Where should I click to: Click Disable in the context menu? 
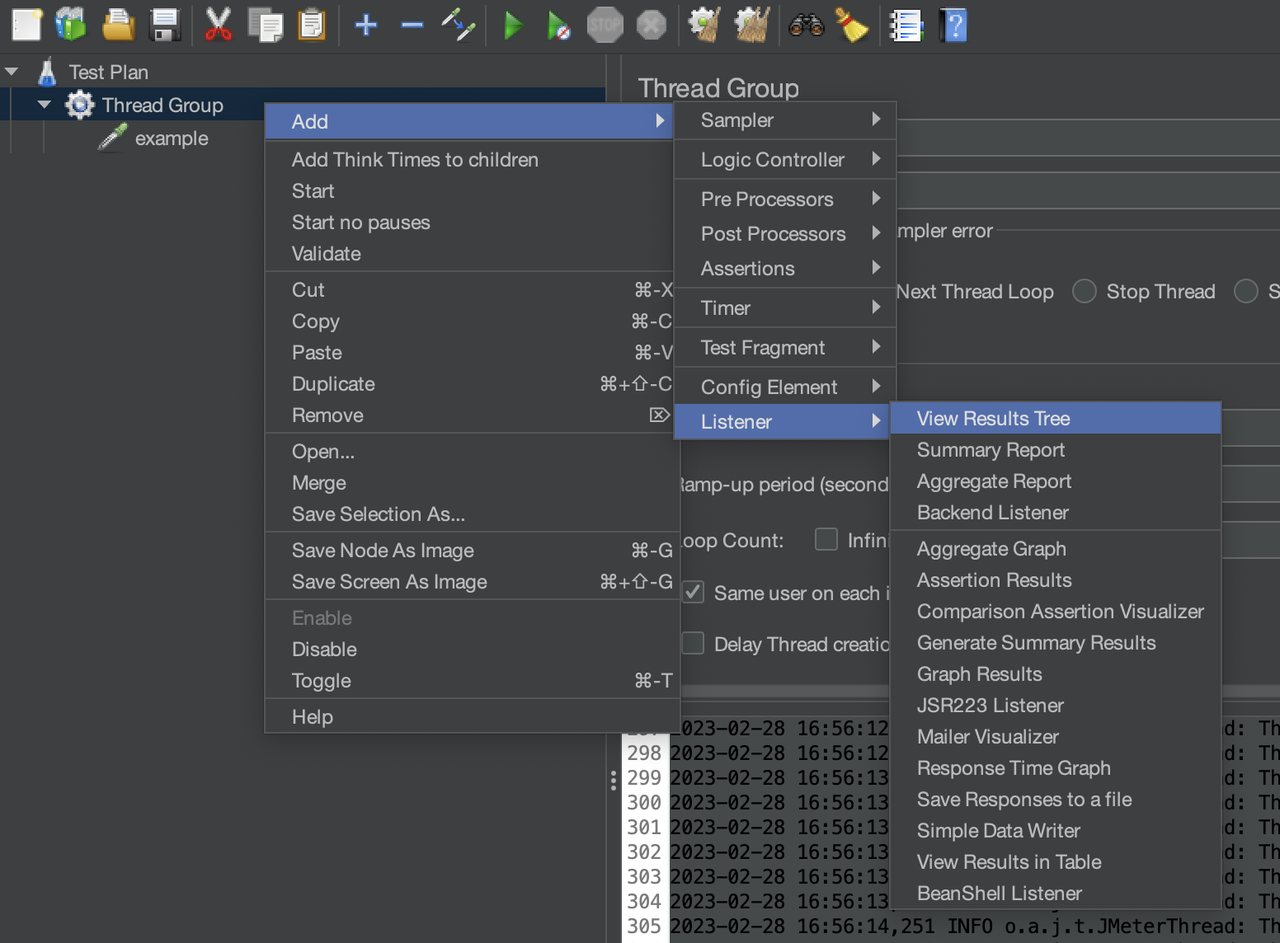point(324,649)
